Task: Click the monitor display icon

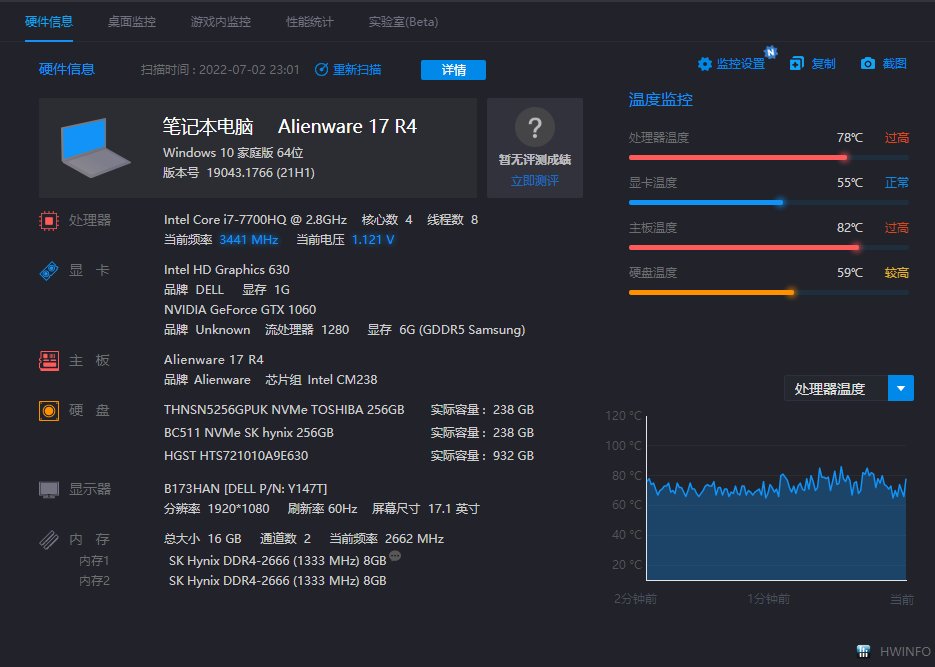Action: (x=48, y=489)
